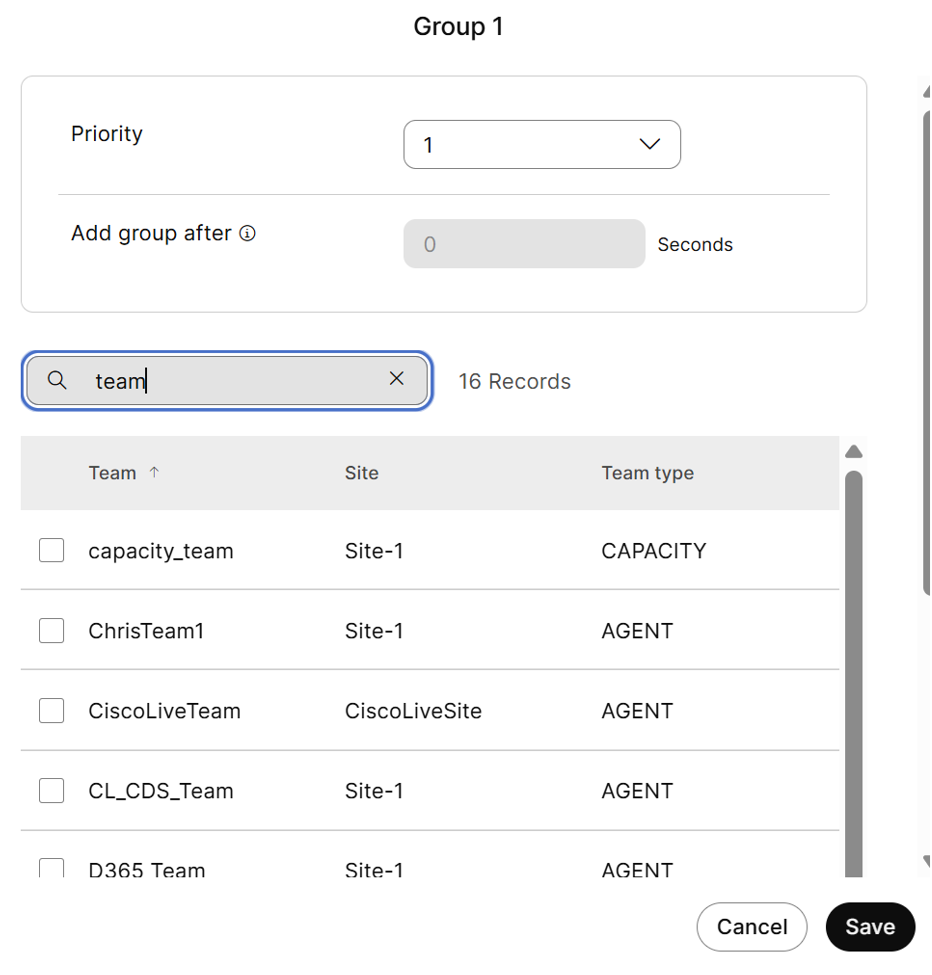932x975 pixels.
Task: Enable the CL_CDS_Team checkbox
Action: pyautogui.click(x=52, y=791)
